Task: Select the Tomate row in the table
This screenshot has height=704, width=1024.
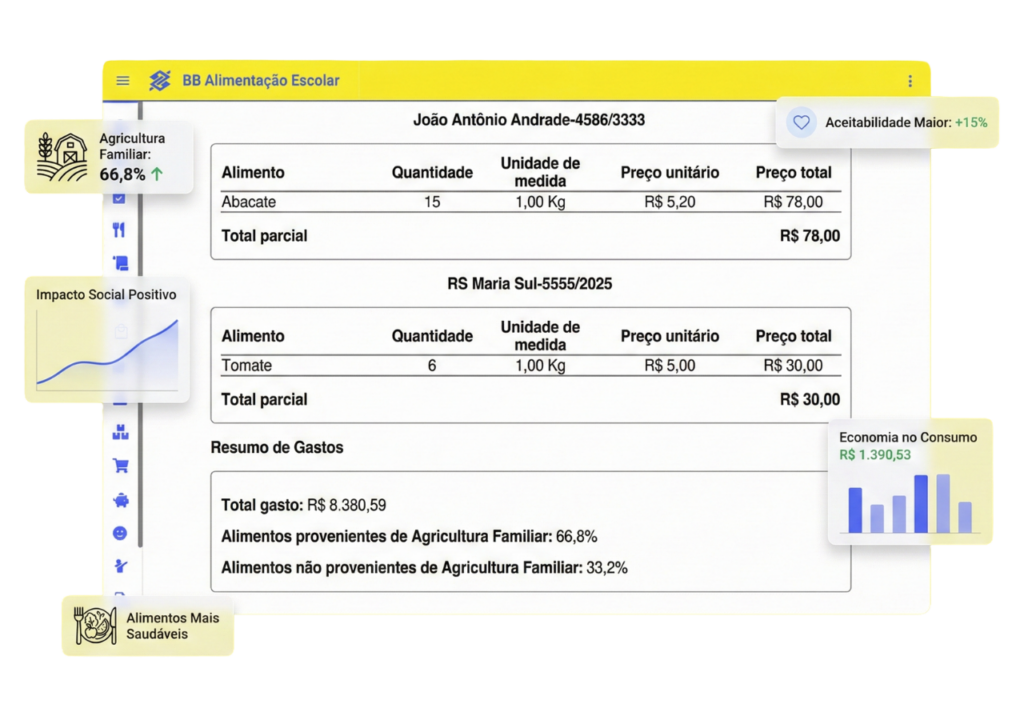Action: pyautogui.click(x=530, y=366)
